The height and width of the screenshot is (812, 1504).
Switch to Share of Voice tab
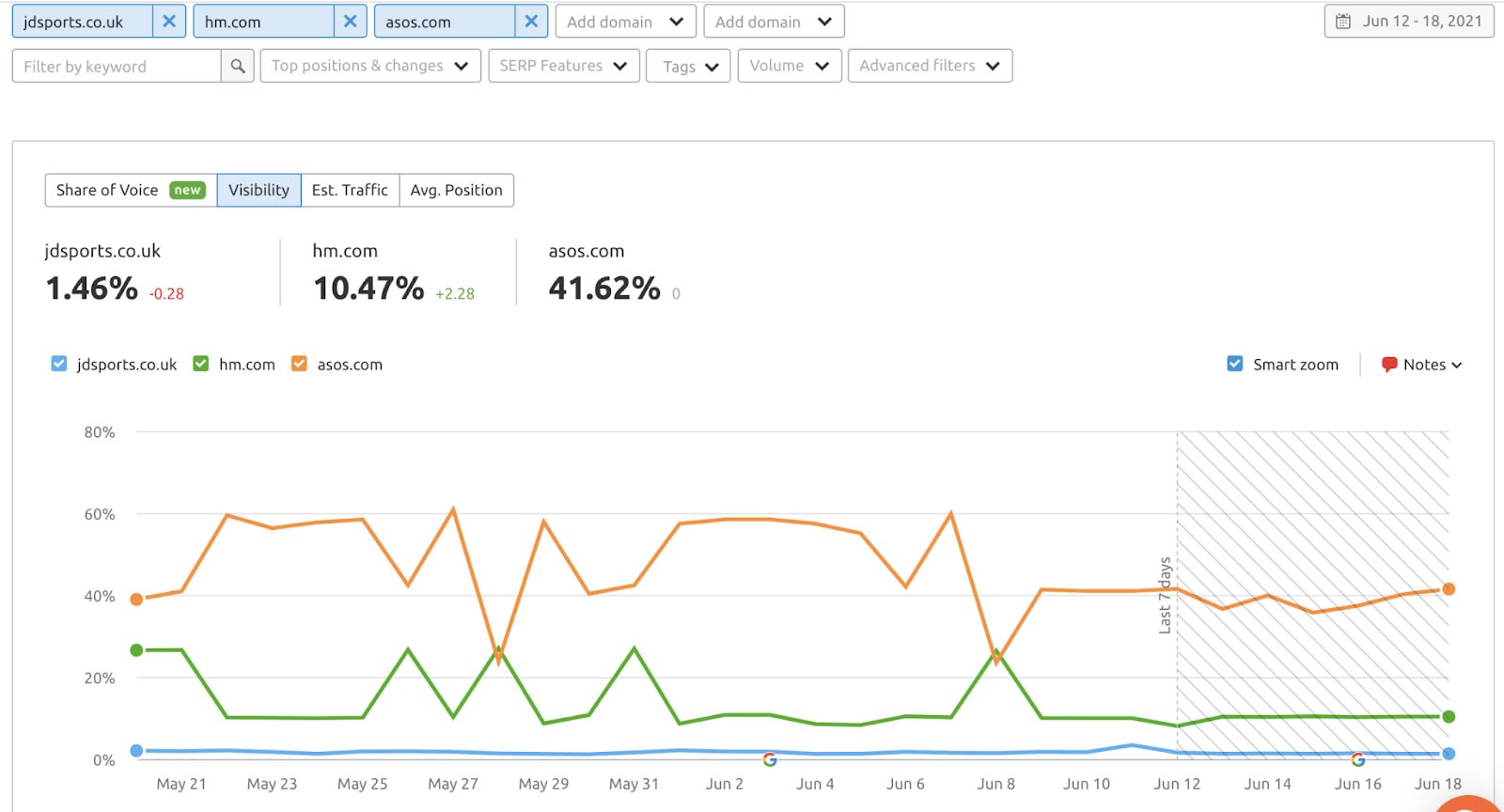coord(131,190)
